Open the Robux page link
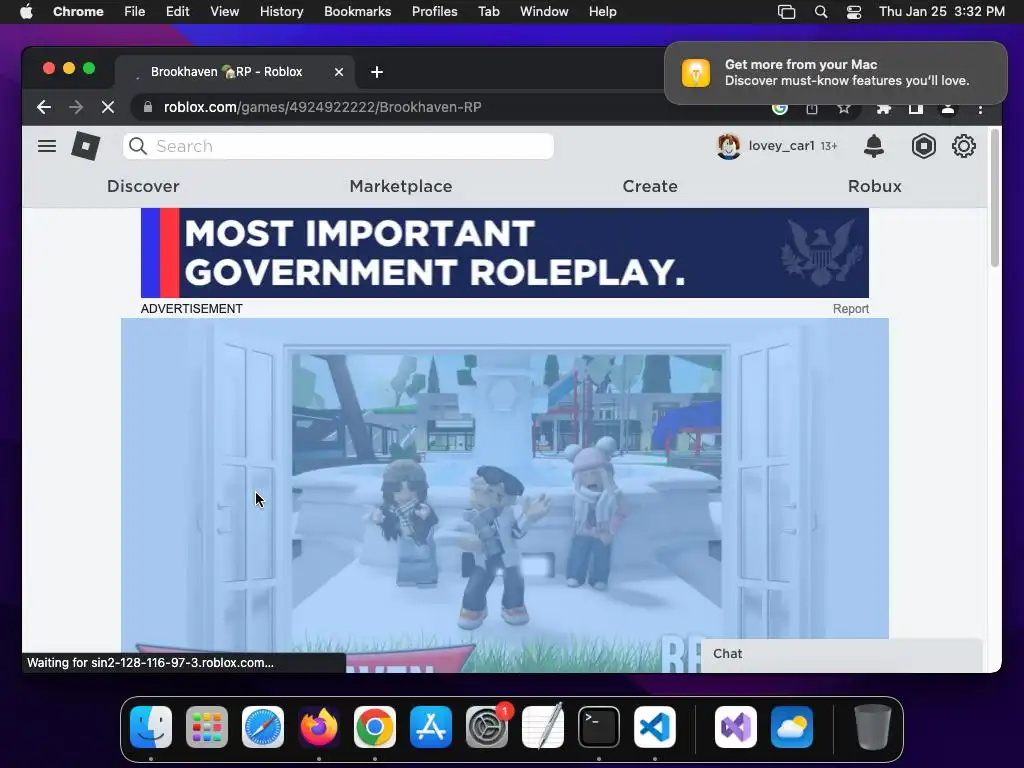Viewport: 1024px width, 768px height. (874, 186)
